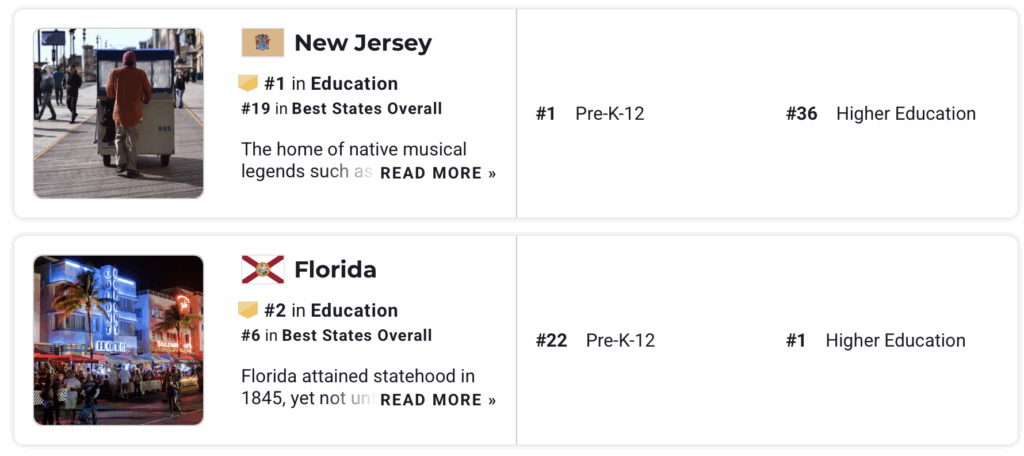Expand Florida description with Read More
The image size is (1024, 456).
[438, 400]
